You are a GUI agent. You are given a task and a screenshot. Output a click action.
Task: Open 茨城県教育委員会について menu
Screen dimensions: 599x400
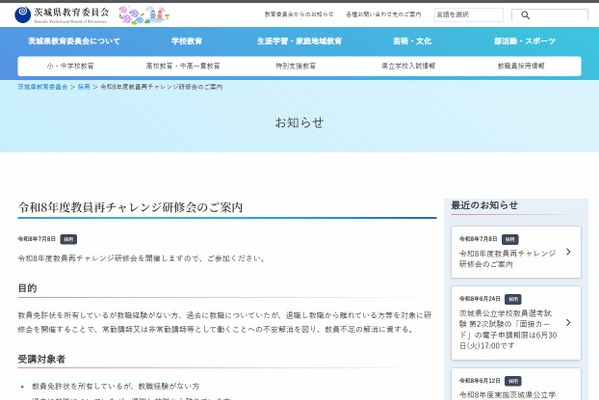point(74,41)
